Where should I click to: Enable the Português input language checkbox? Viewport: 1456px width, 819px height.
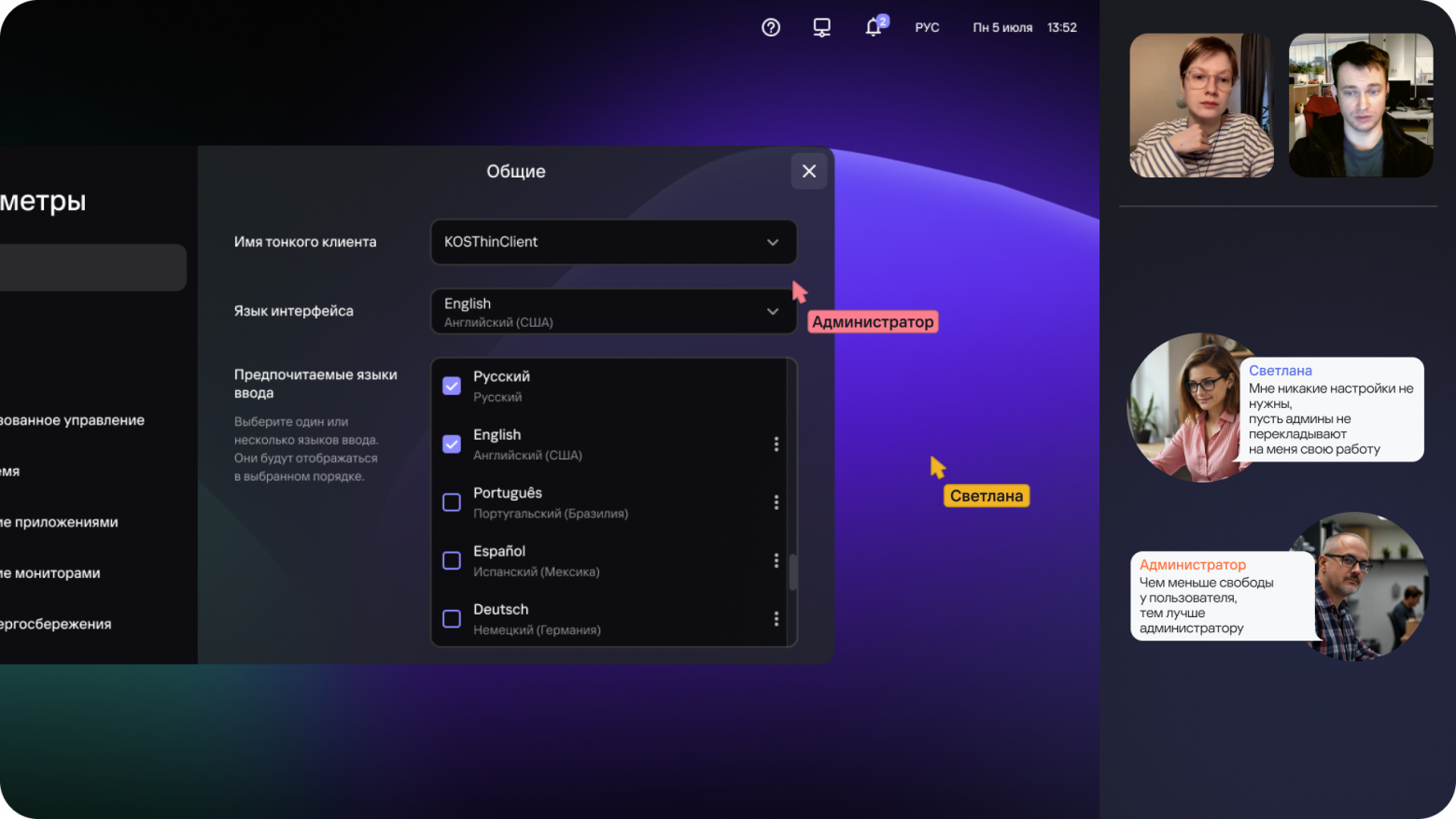(x=452, y=502)
